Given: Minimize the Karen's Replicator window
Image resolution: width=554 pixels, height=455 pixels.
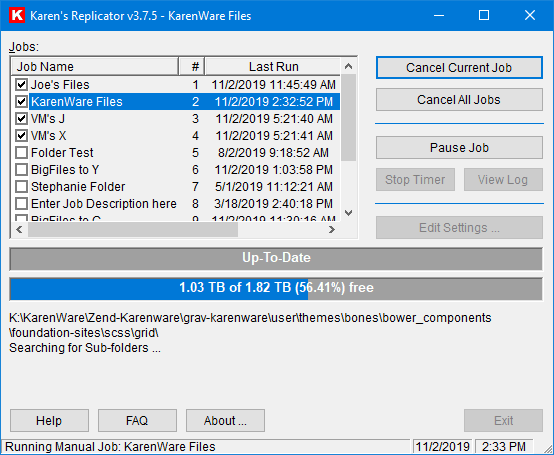Looking at the screenshot, I should pyautogui.click(x=439, y=16).
